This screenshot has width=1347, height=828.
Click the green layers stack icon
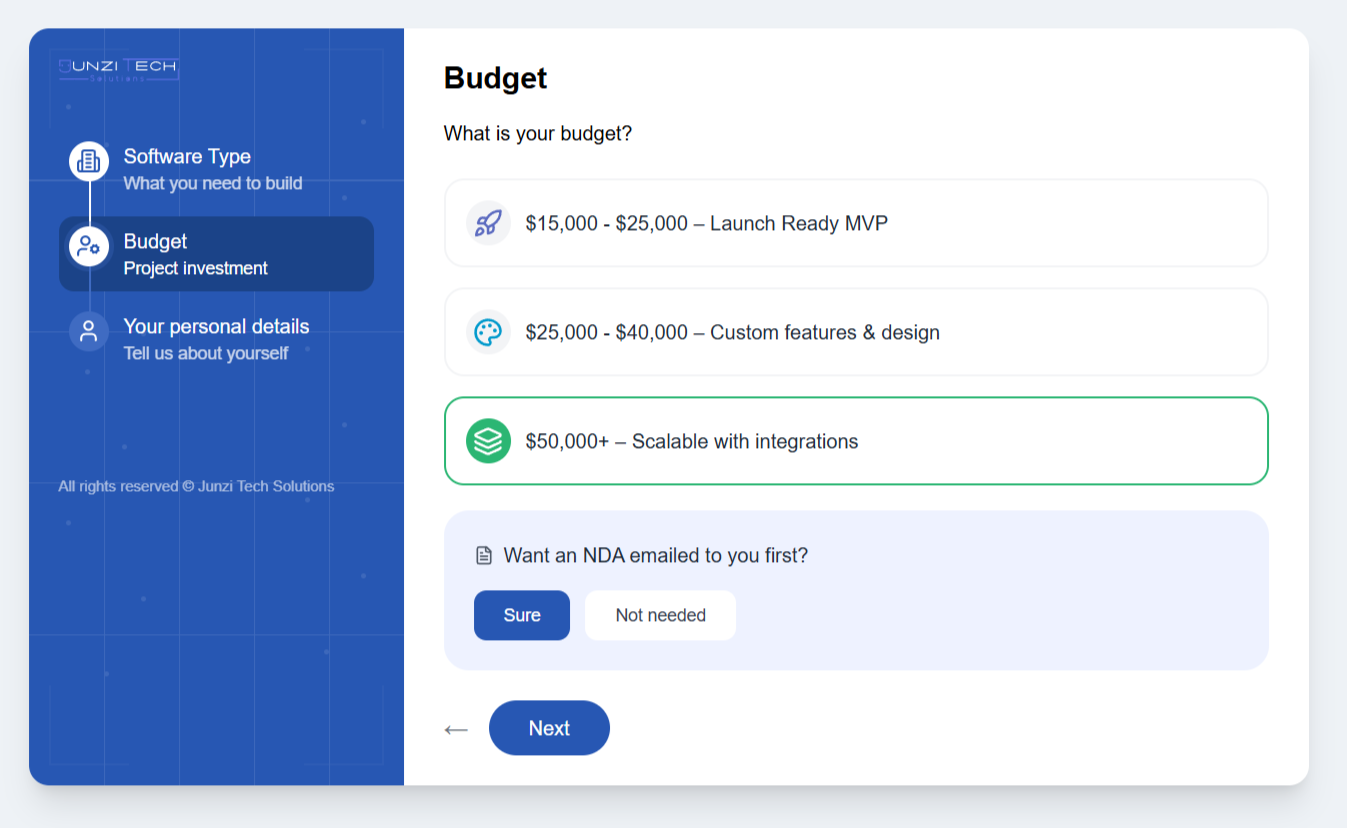(x=488, y=441)
